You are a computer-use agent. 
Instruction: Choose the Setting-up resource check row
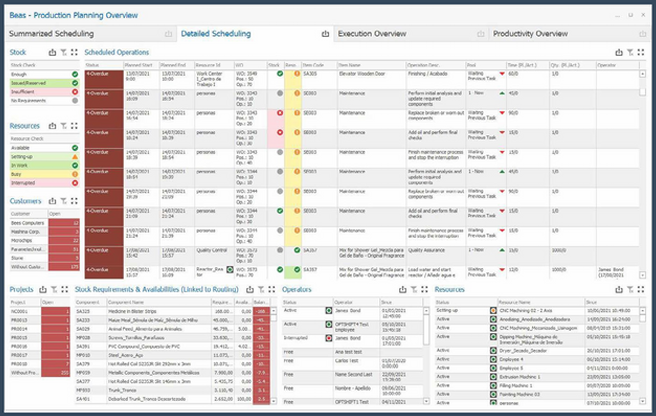pos(35,157)
